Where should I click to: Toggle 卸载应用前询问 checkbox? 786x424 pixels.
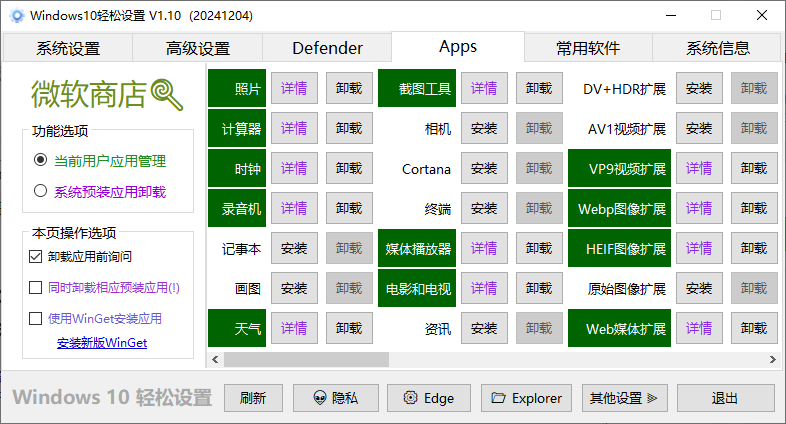tap(36, 257)
